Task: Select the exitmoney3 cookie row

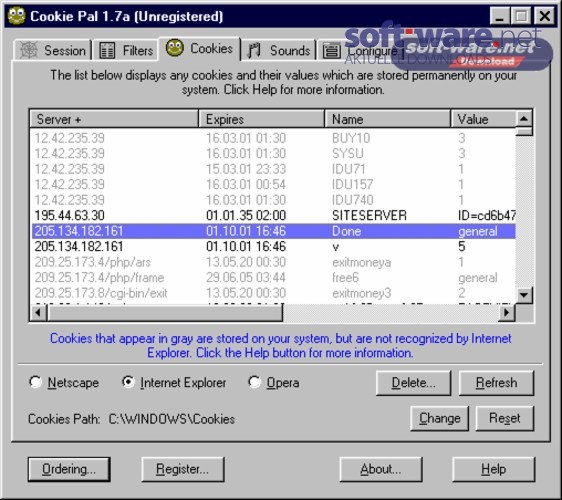Action: pyautogui.click(x=273, y=293)
